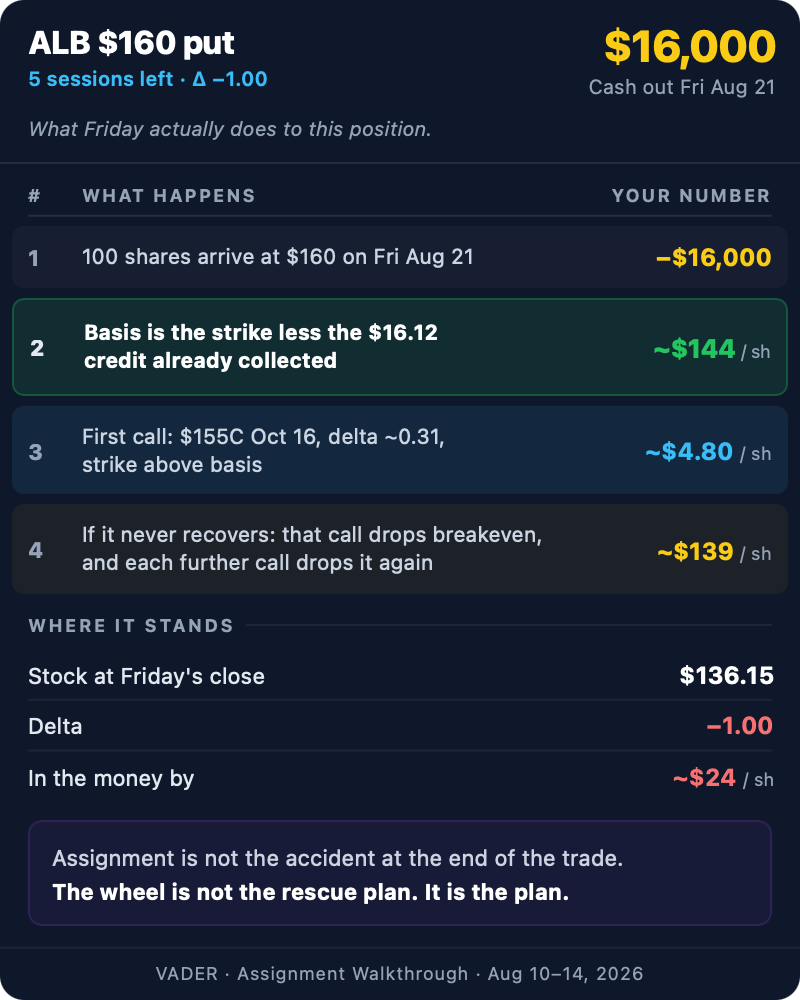
Task: Select the 5 sessions left delta label
Action: [x=148, y=79]
